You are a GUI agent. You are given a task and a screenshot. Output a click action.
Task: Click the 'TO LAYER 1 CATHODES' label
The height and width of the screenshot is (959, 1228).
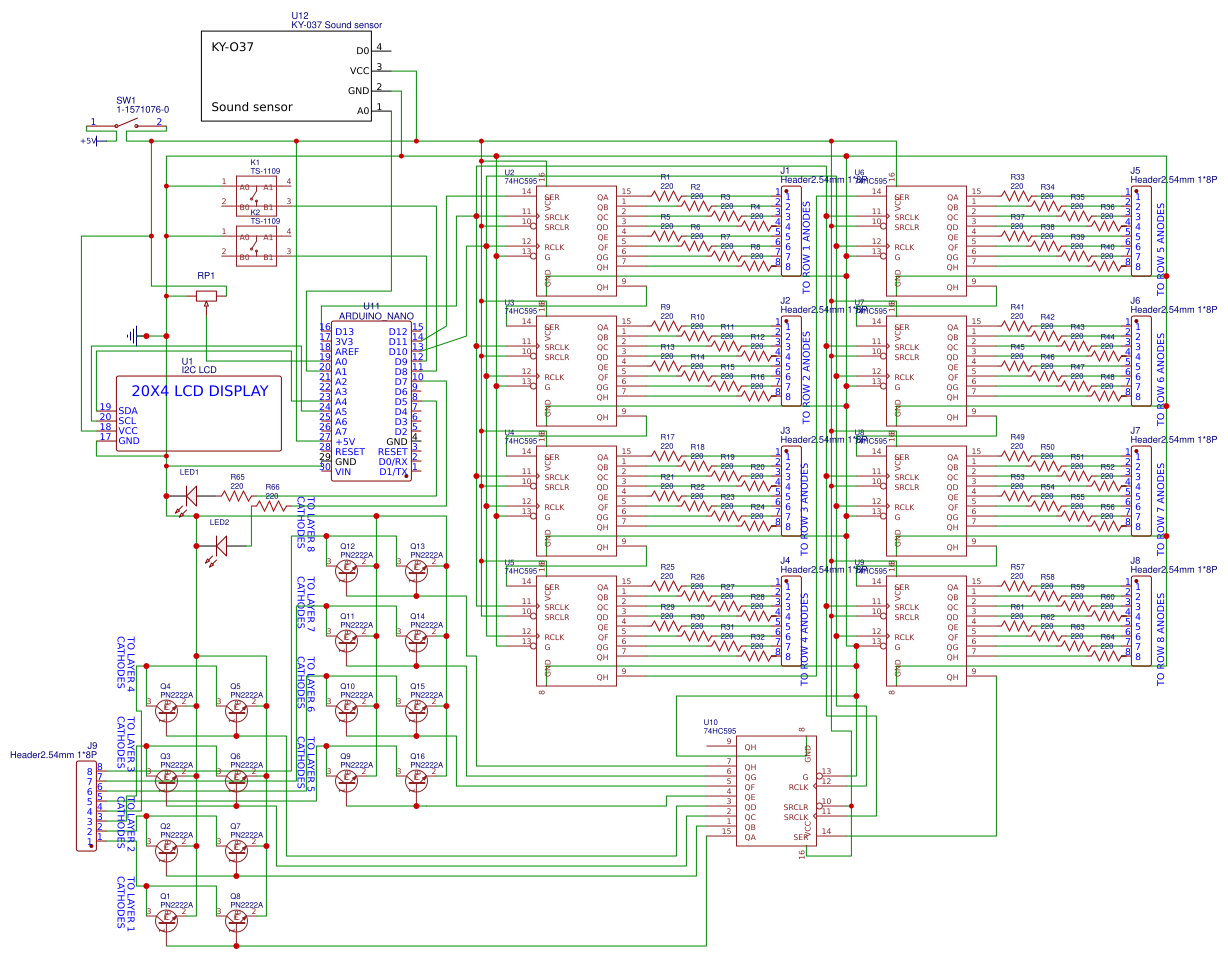pyautogui.click(x=124, y=903)
